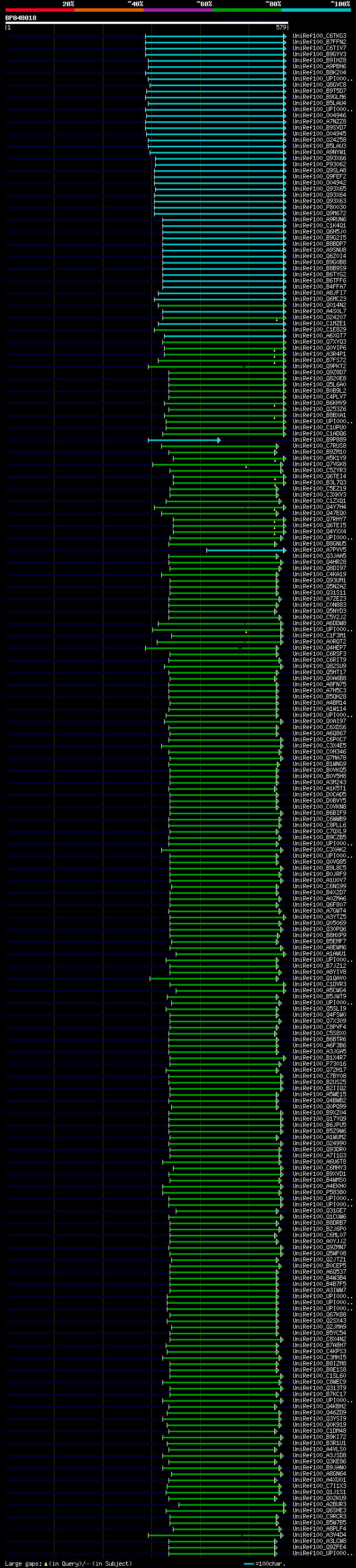
Task: Click UniRef100_C3MHI5 hit
Action: click(x=319, y=1357)
